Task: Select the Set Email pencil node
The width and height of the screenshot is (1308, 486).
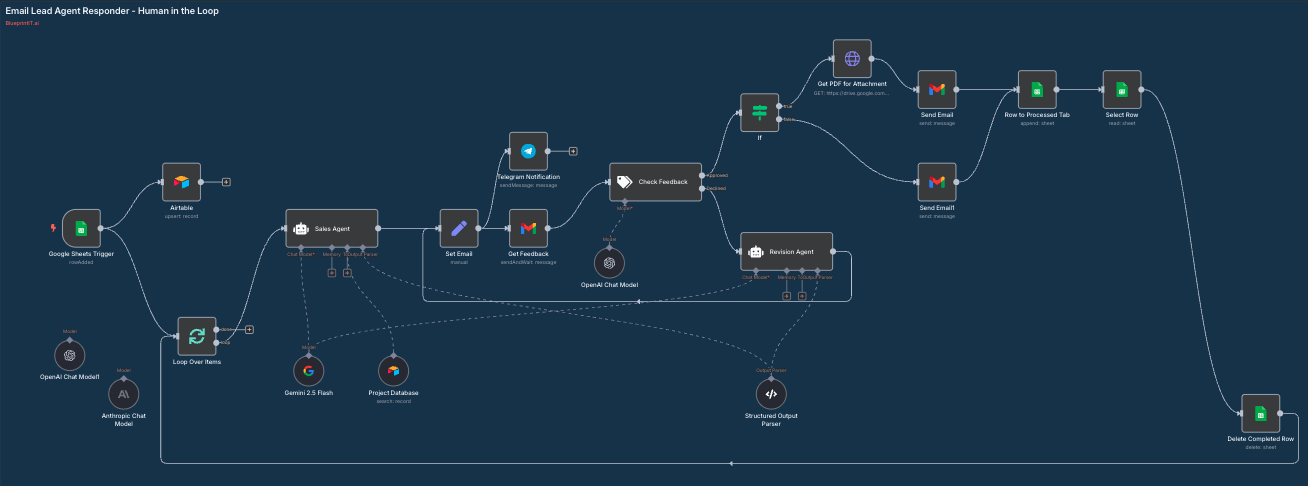Action: pos(459,228)
